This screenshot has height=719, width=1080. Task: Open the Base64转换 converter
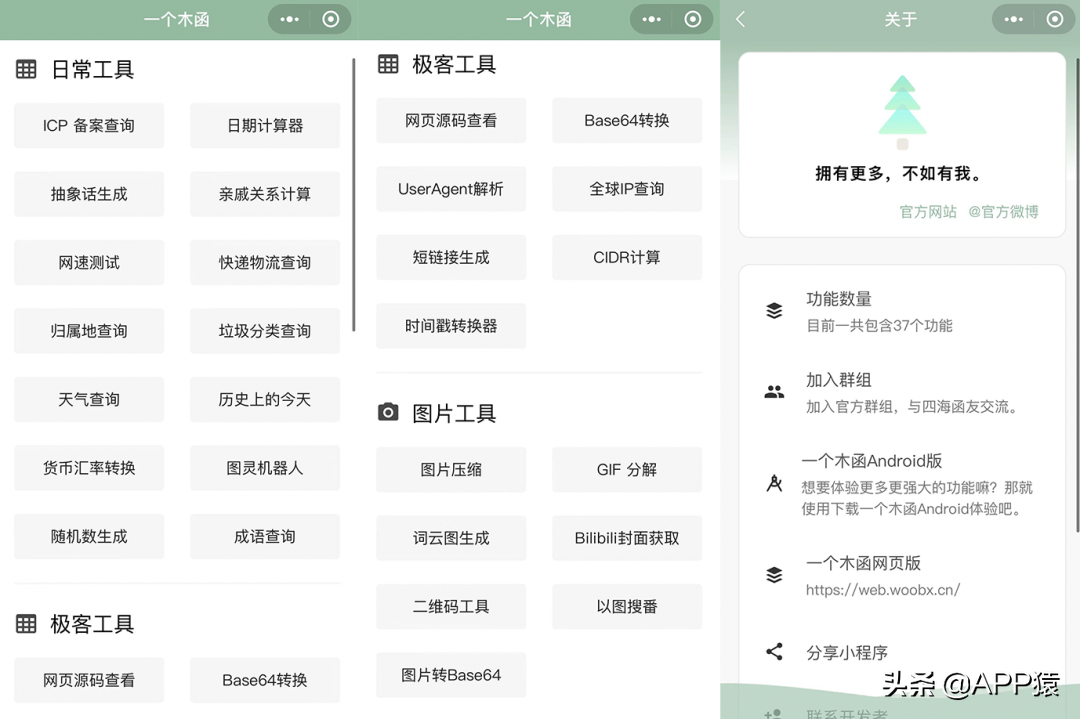tap(626, 120)
